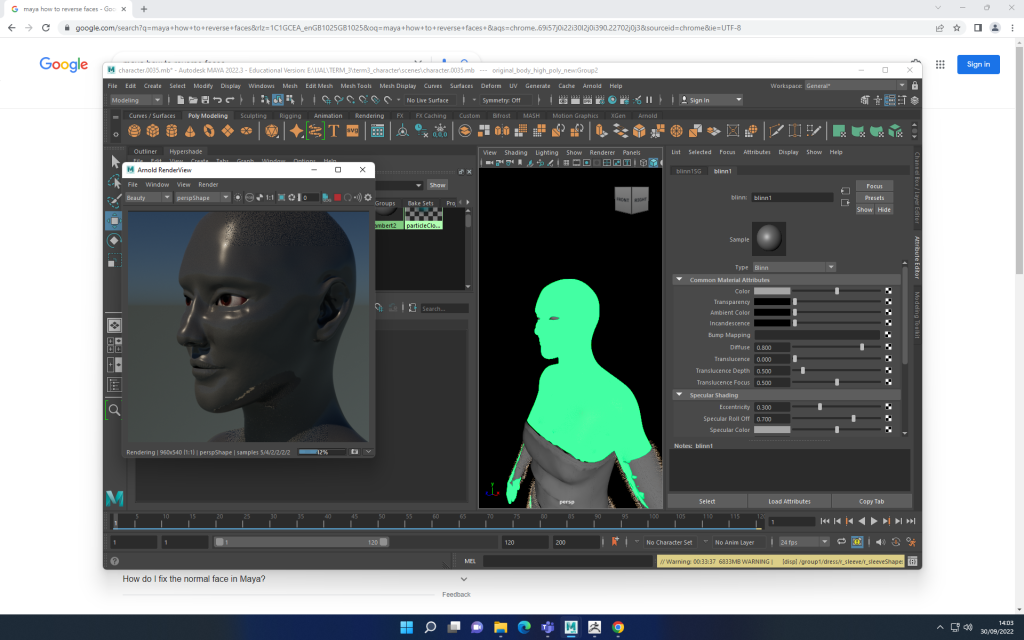Stop the Arnold render with red square
This screenshot has height=640, width=1024.
click(x=338, y=197)
